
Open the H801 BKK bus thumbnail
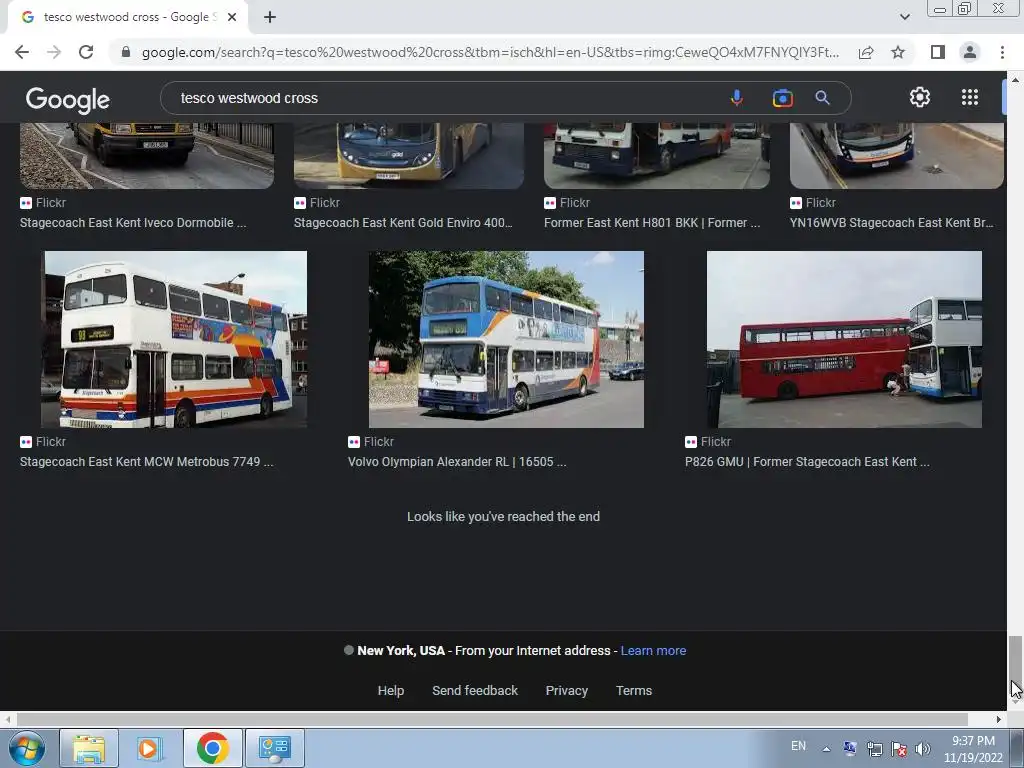point(657,155)
